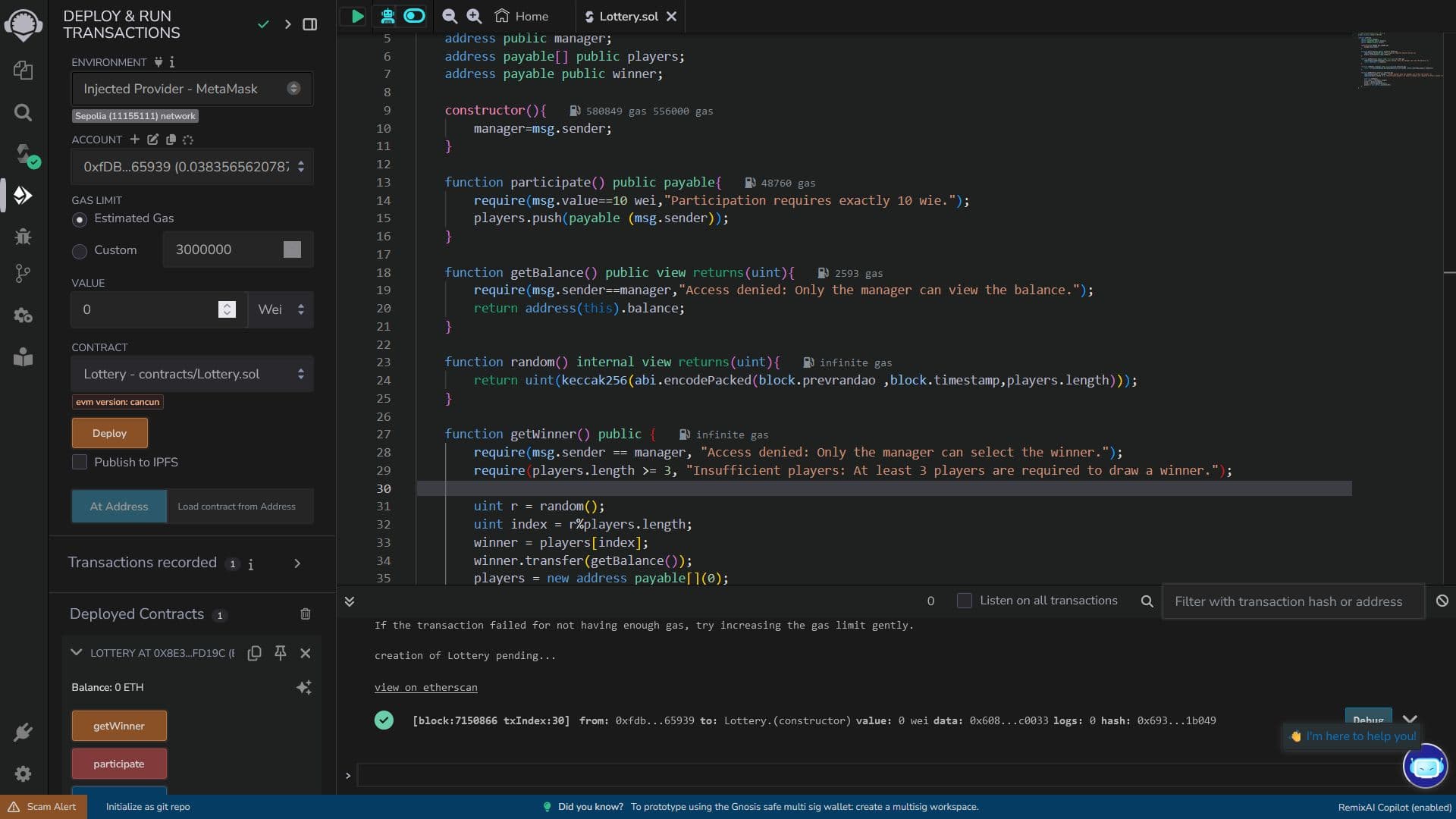The height and width of the screenshot is (819, 1456).
Task: Open the panel layout icon in Deploy header
Action: tap(309, 24)
